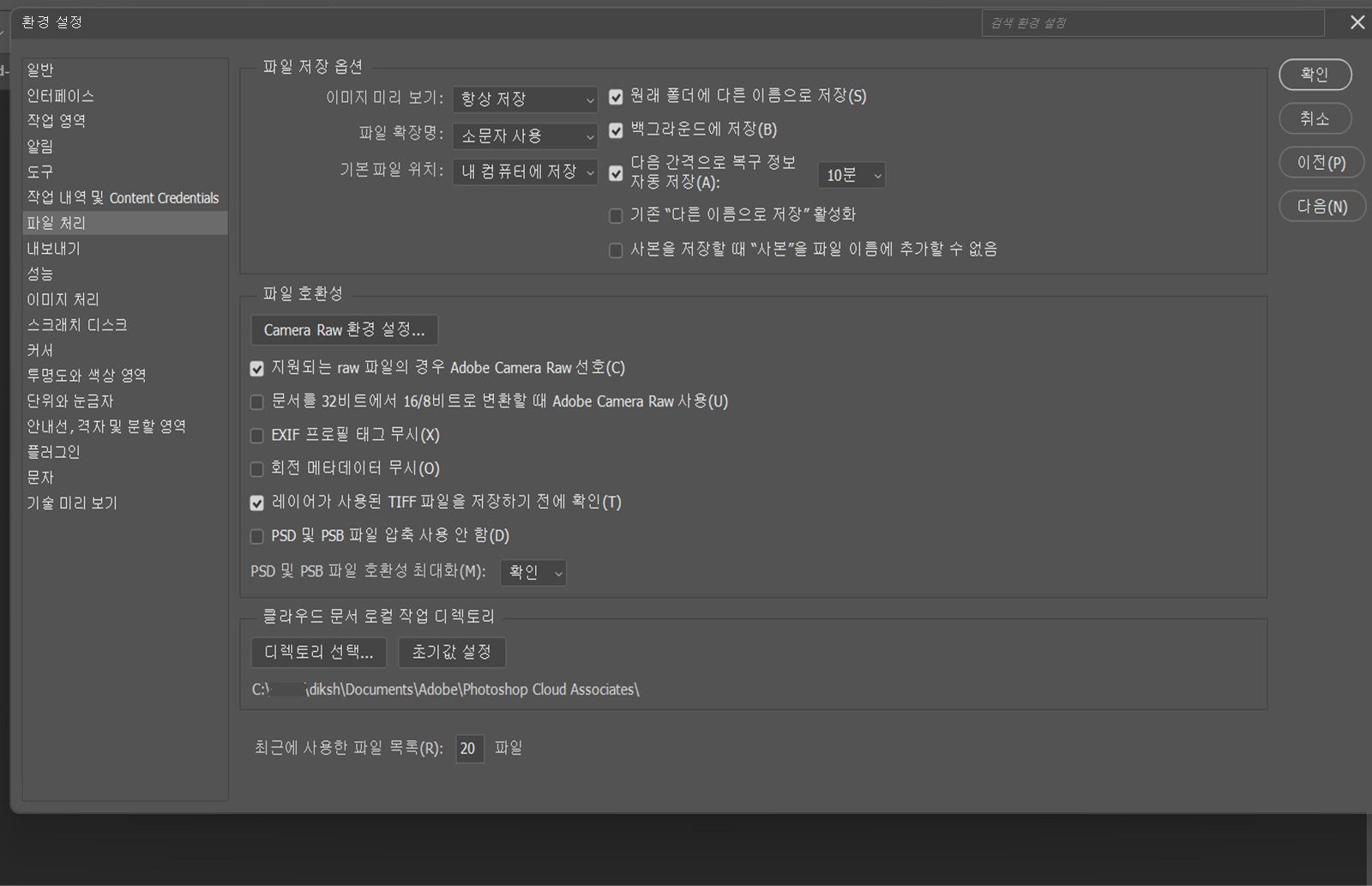Screen dimensions: 1372x886
Task: Enable EXIF 프로필 태그 무시 checkbox
Action: [256, 435]
